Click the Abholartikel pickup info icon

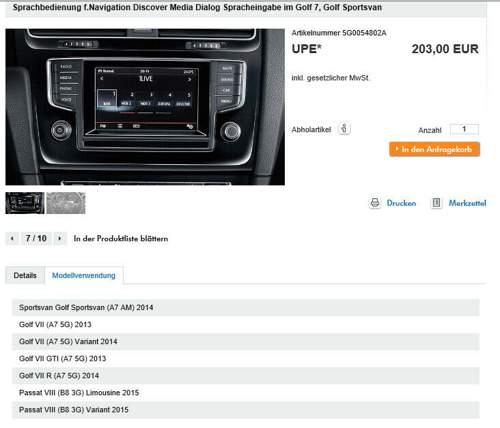tap(344, 129)
